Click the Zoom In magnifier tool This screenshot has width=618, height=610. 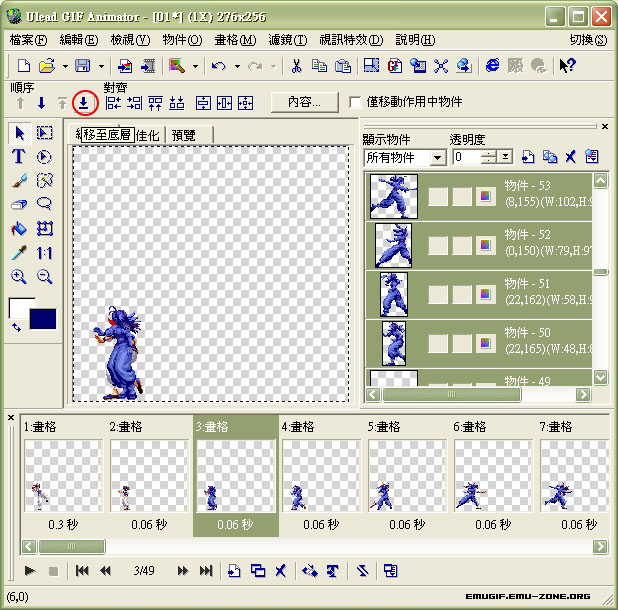(19, 277)
